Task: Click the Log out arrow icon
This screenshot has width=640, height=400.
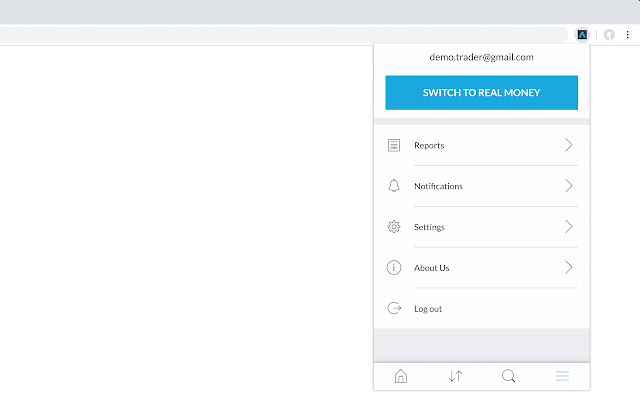Action: point(394,309)
